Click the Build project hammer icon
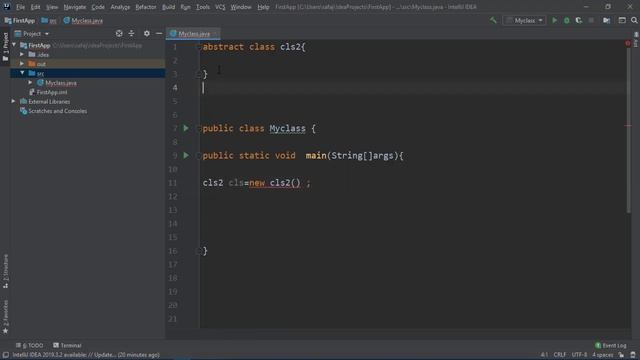Screen dimensions: 640x360 tap(493, 20)
